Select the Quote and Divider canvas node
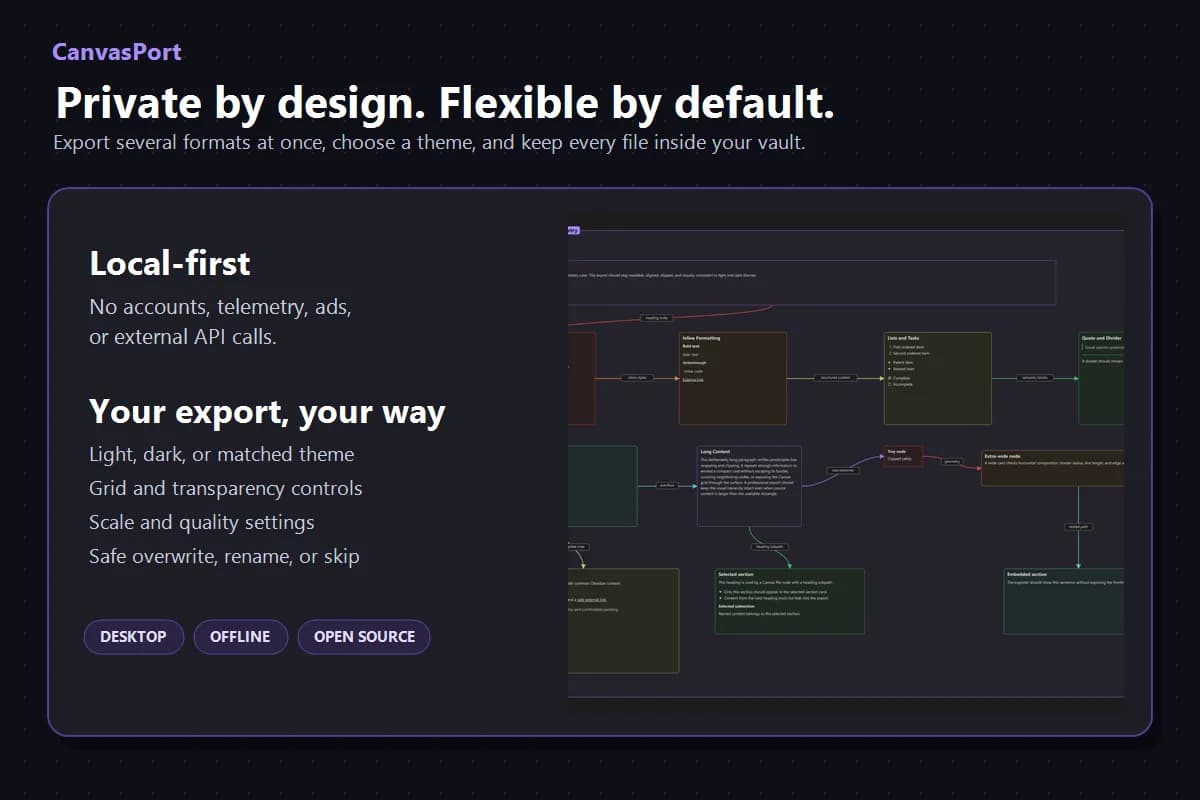The height and width of the screenshot is (800, 1200). [1101, 379]
